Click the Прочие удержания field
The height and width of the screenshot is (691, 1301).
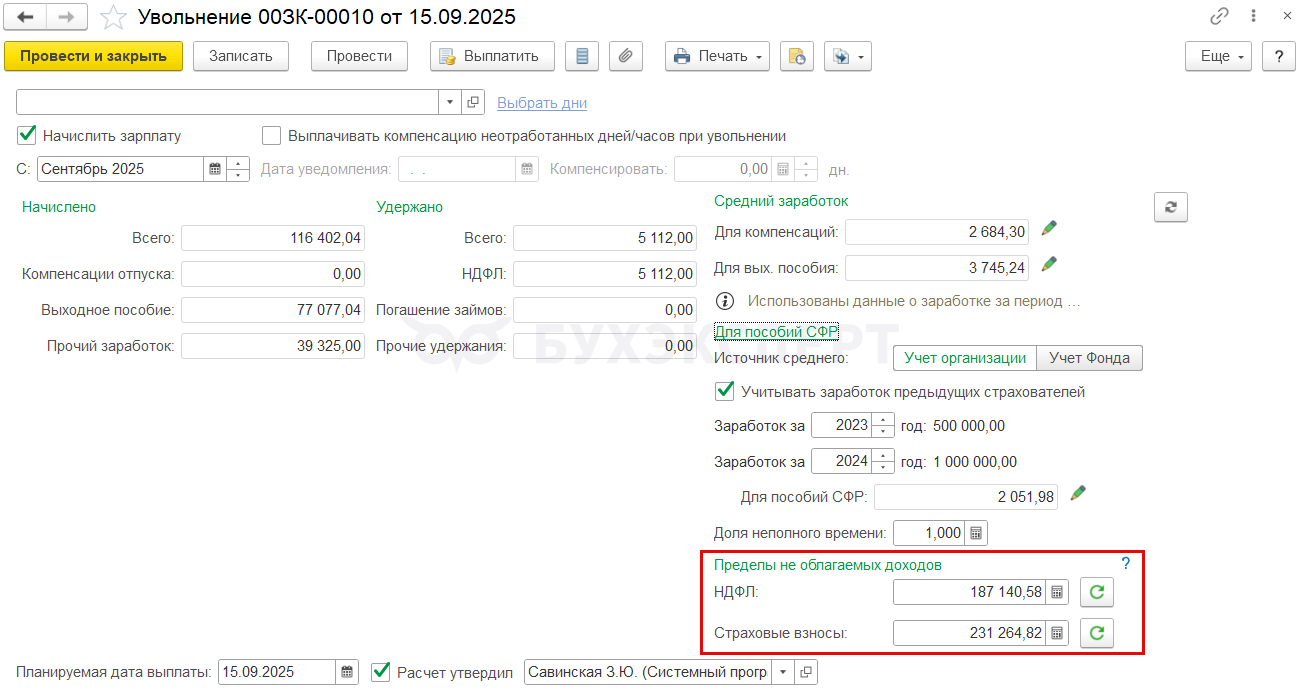coord(605,346)
